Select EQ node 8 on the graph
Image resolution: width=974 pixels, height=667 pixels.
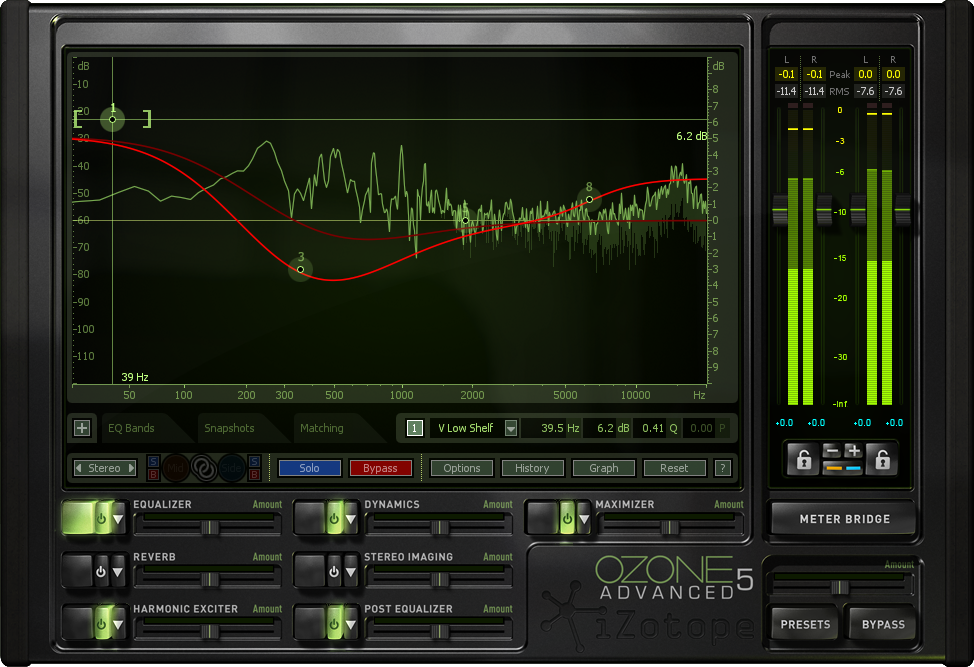(589, 199)
